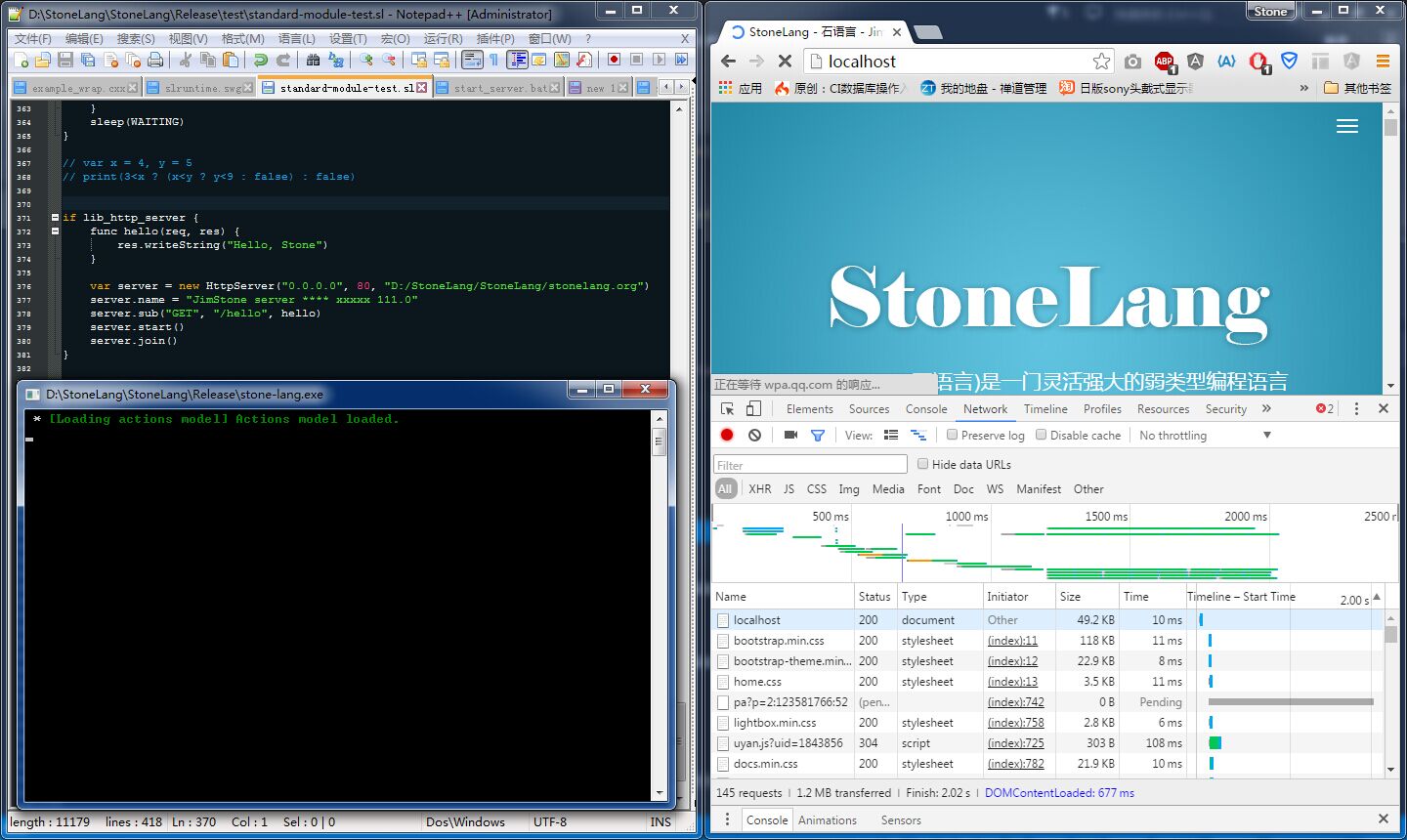This screenshot has width=1407, height=840.
Task: Toggle the network filter funnel icon
Action: point(818,435)
